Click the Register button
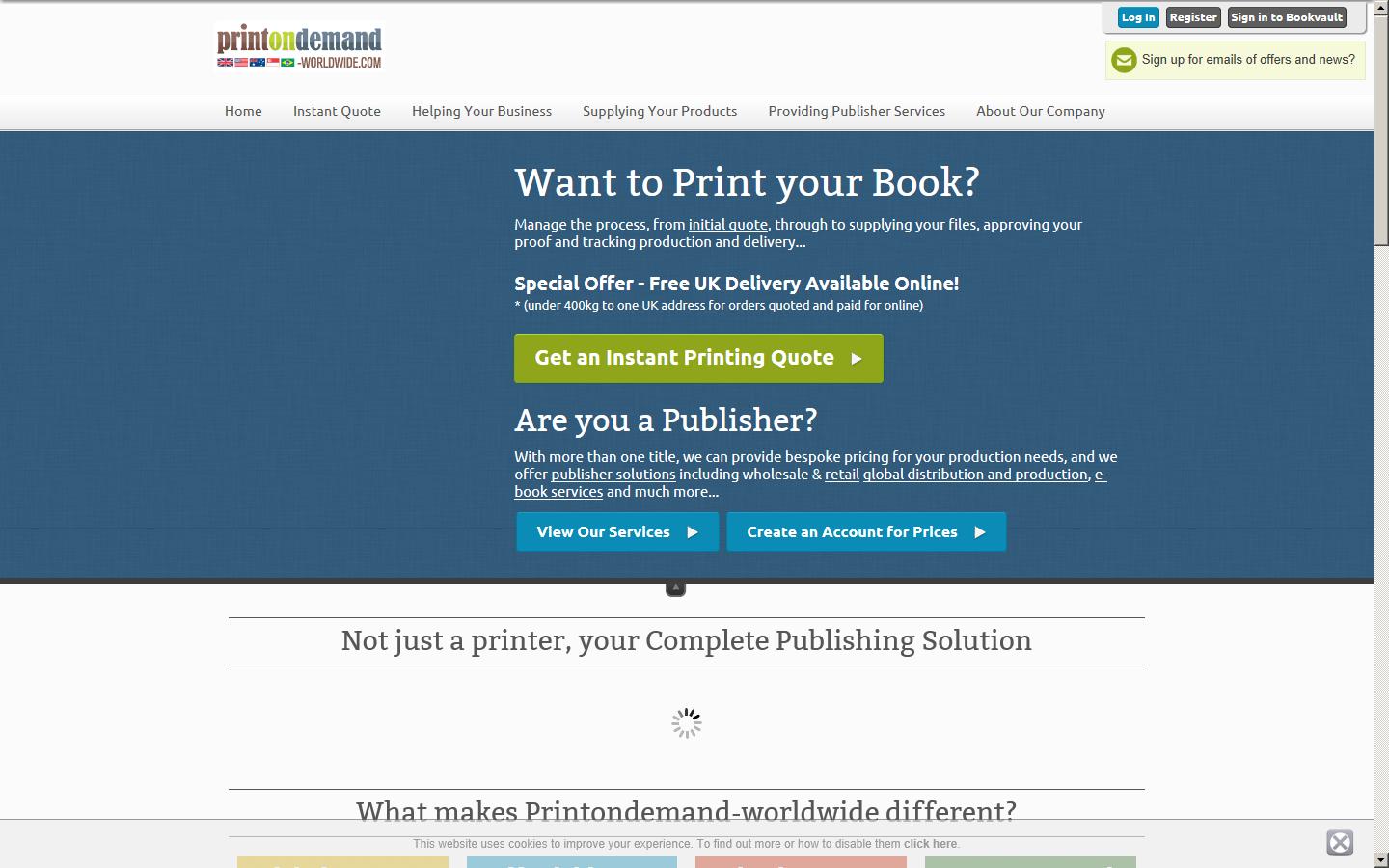This screenshot has width=1389, height=868. pyautogui.click(x=1192, y=16)
